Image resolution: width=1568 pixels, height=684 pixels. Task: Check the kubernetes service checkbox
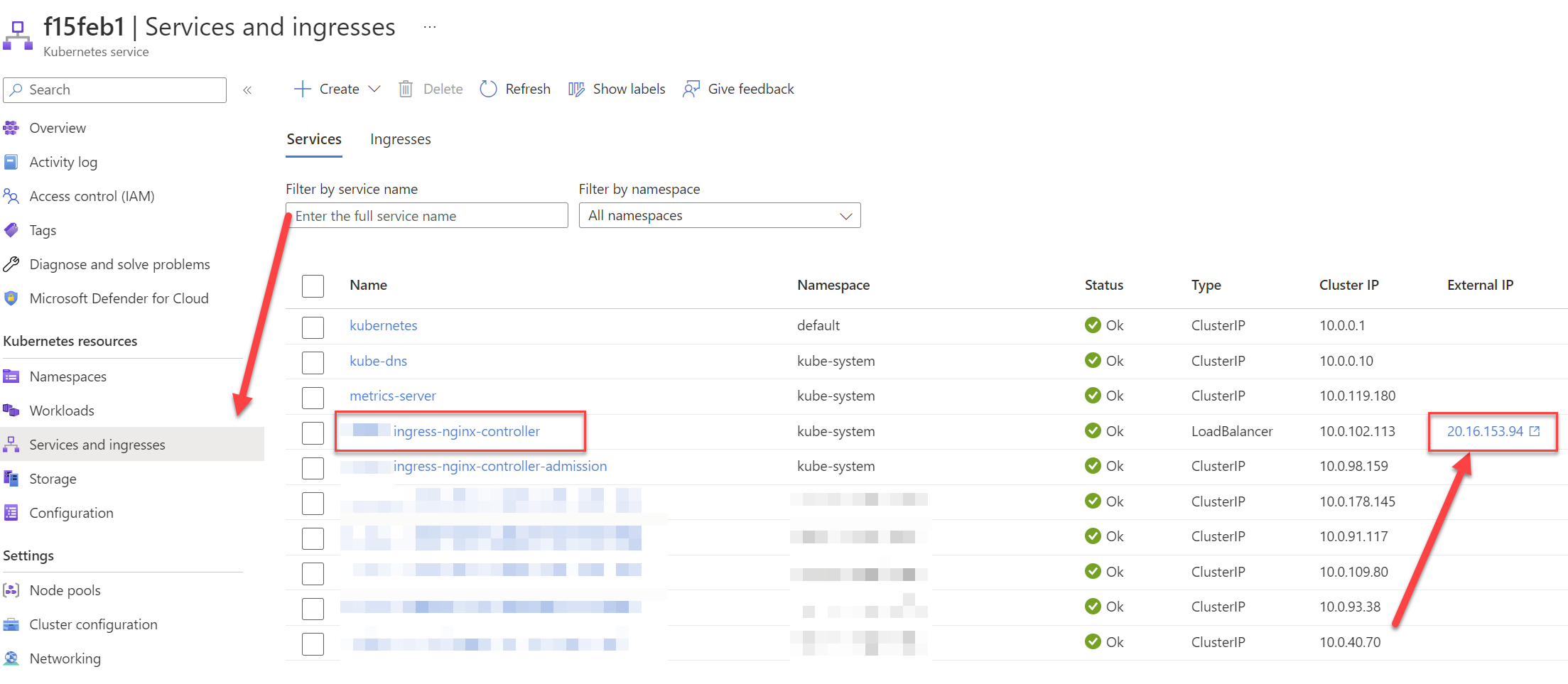coord(313,327)
